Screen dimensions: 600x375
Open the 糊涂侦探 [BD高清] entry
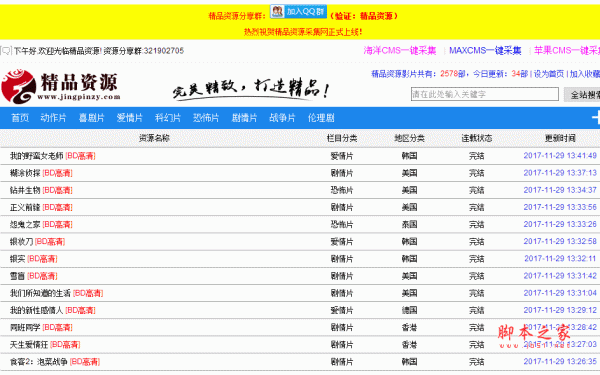point(41,173)
